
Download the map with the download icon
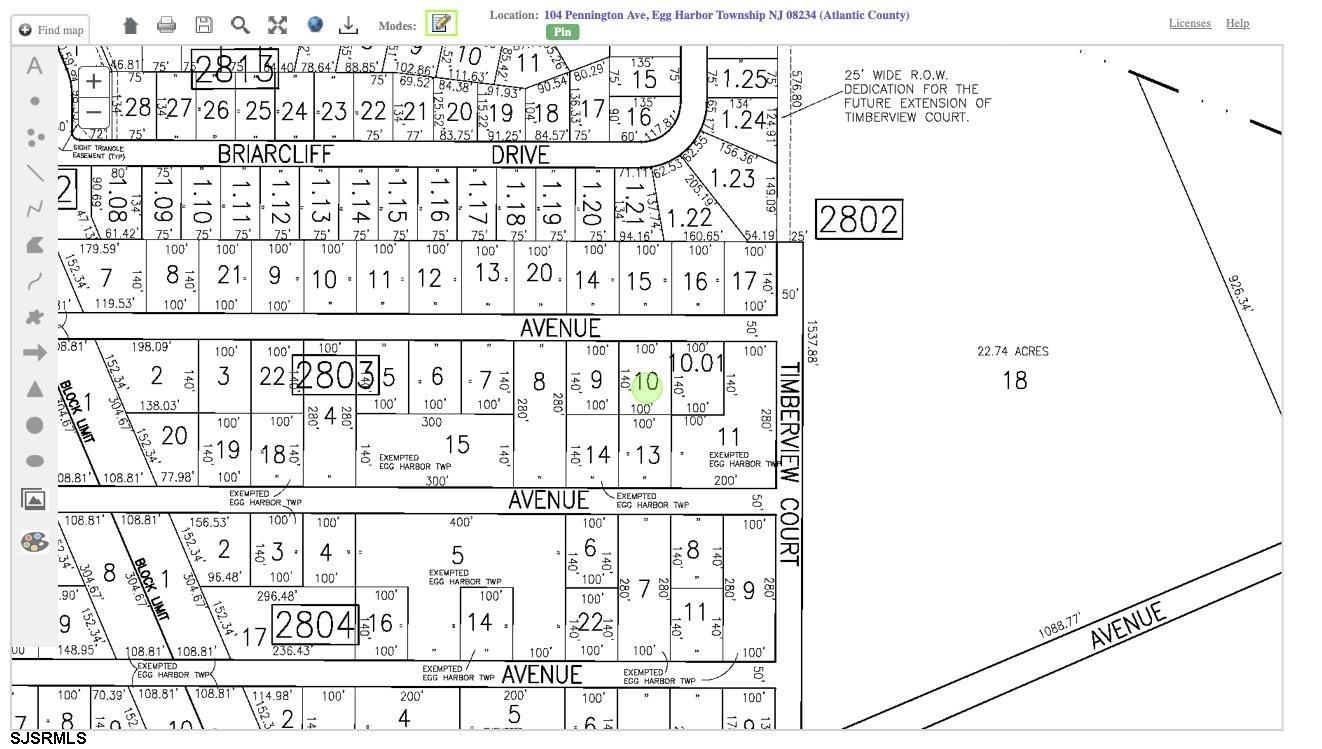tap(348, 25)
